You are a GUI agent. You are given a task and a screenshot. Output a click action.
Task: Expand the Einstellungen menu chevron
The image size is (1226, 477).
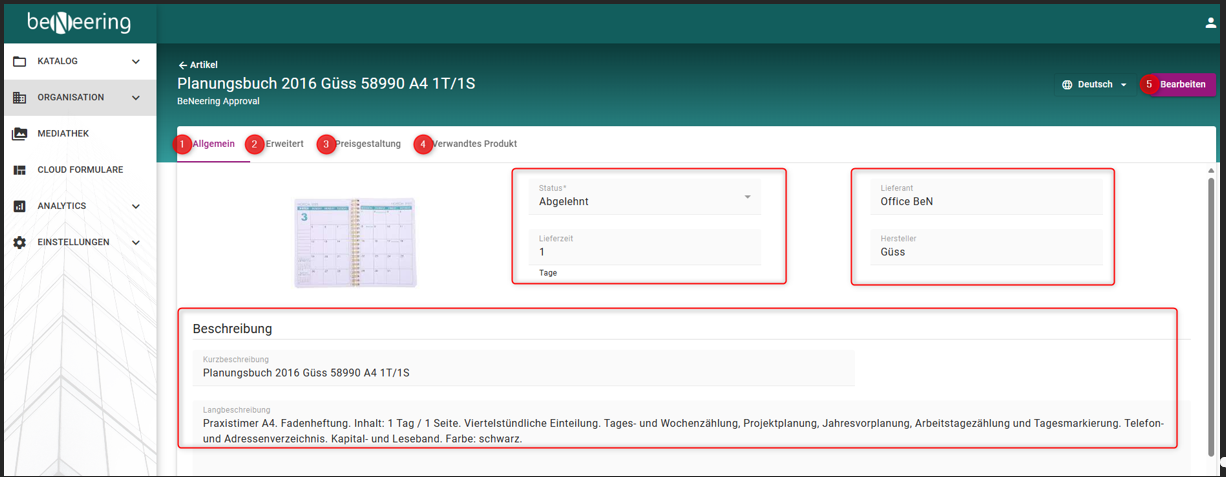tap(136, 242)
